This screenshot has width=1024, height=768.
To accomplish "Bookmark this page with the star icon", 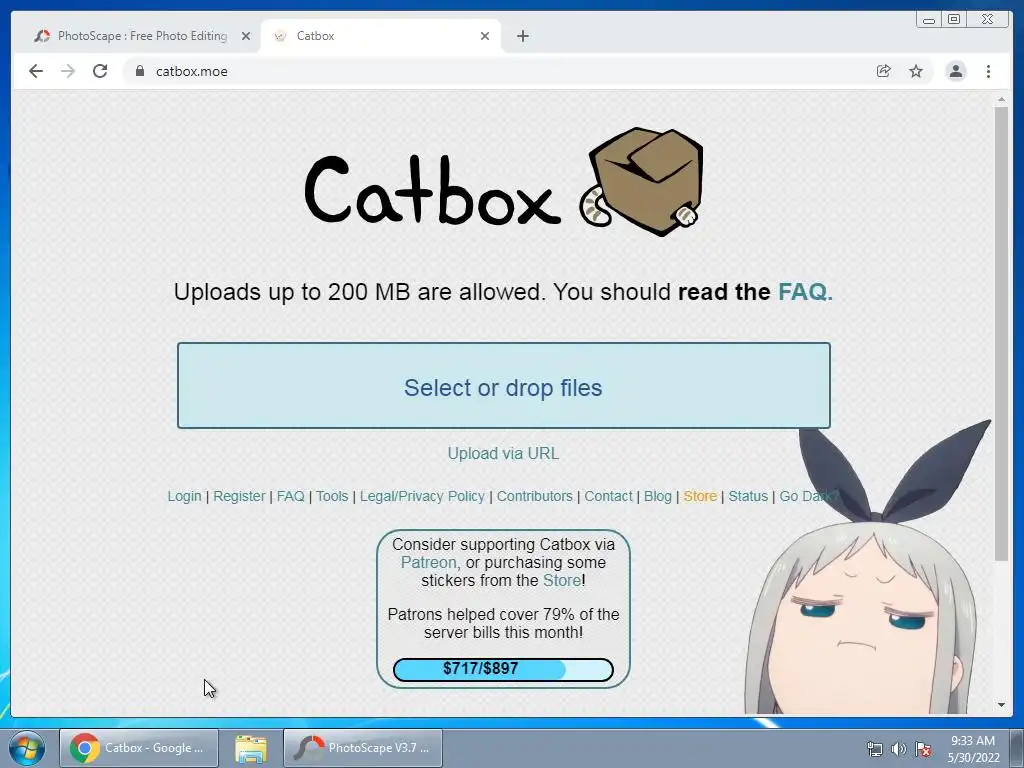I will point(916,71).
